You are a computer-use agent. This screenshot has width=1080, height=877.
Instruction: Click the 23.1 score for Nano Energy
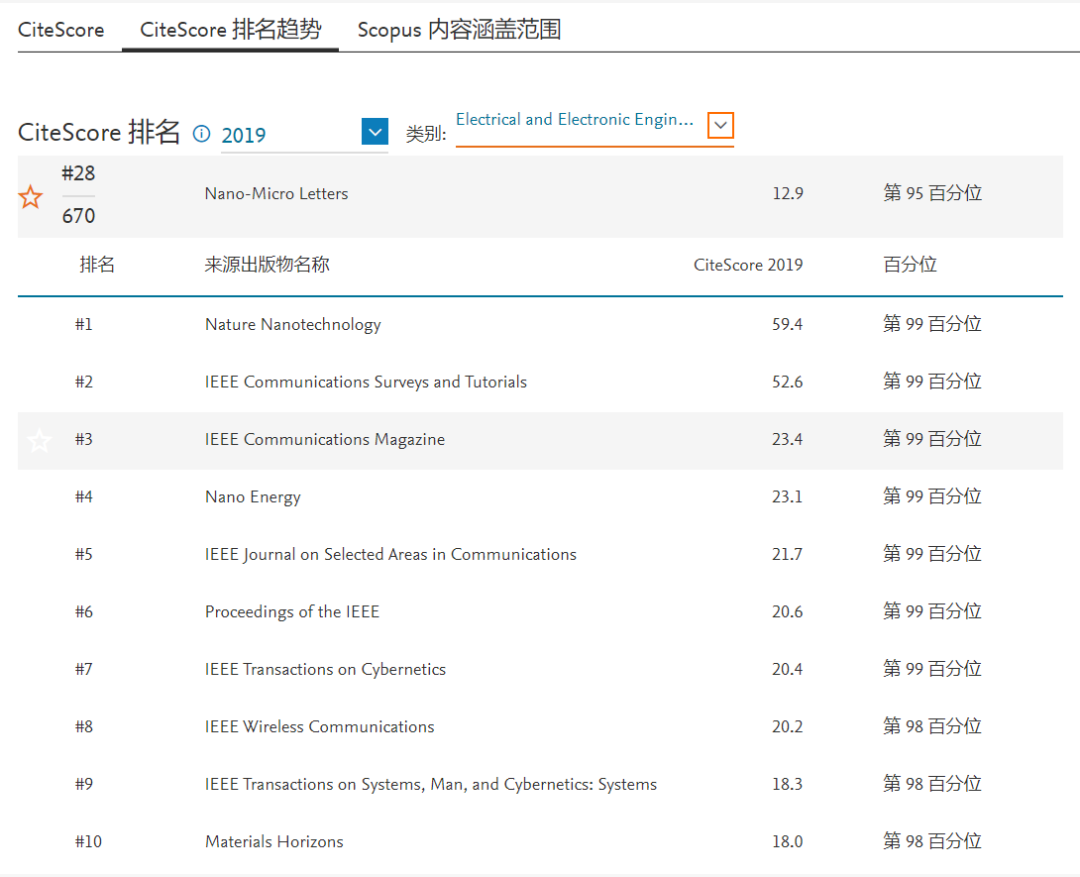[x=787, y=497]
